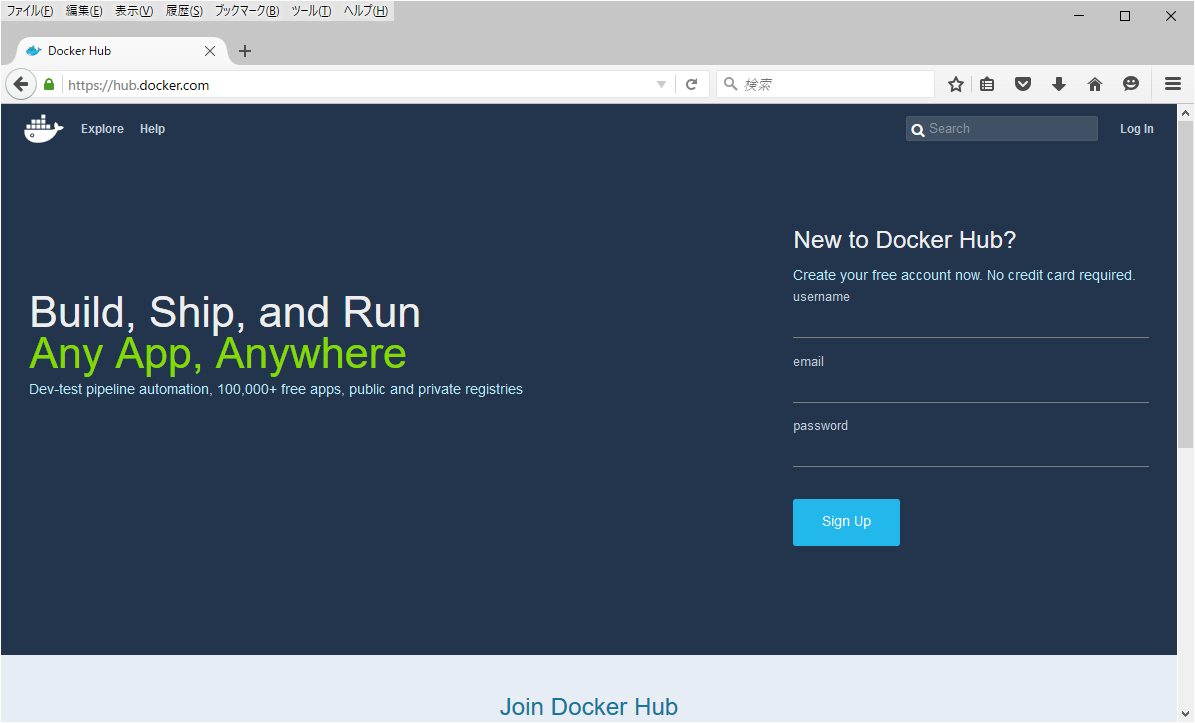Close the Docker Hub tab
The width and height of the screenshot is (1195, 723).
click(x=210, y=51)
